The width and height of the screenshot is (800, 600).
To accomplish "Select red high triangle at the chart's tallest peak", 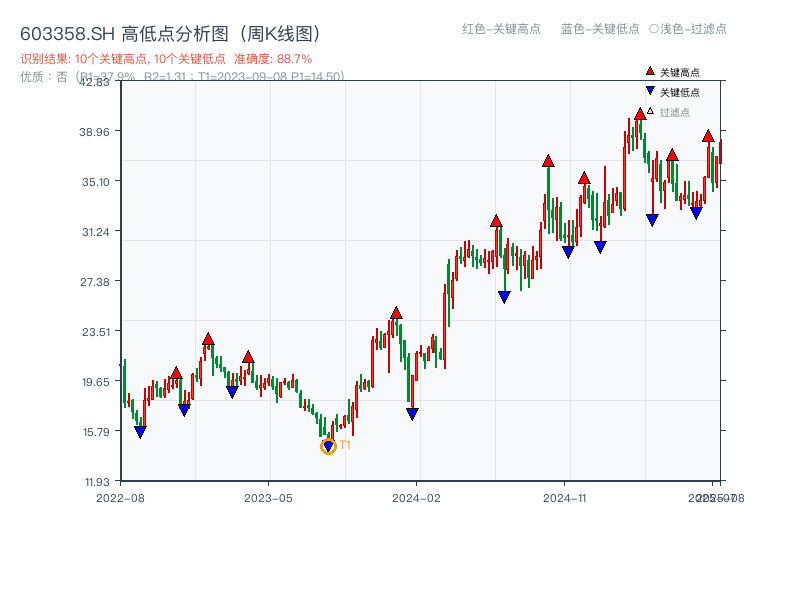I will point(640,114).
